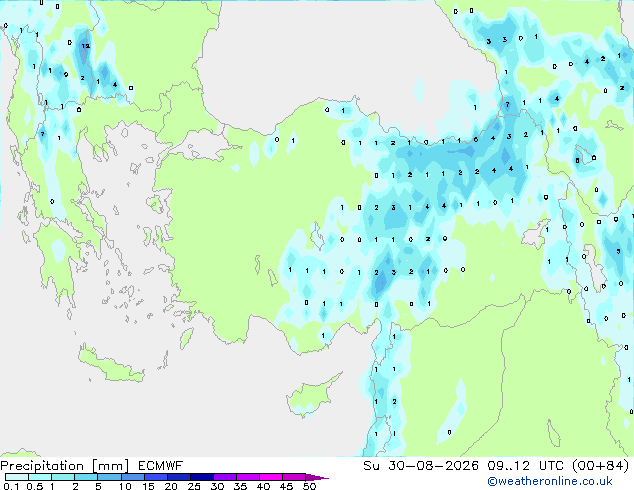Click the legend label "35"
Image resolution: width=634 pixels, height=490 pixels.
click(x=240, y=486)
